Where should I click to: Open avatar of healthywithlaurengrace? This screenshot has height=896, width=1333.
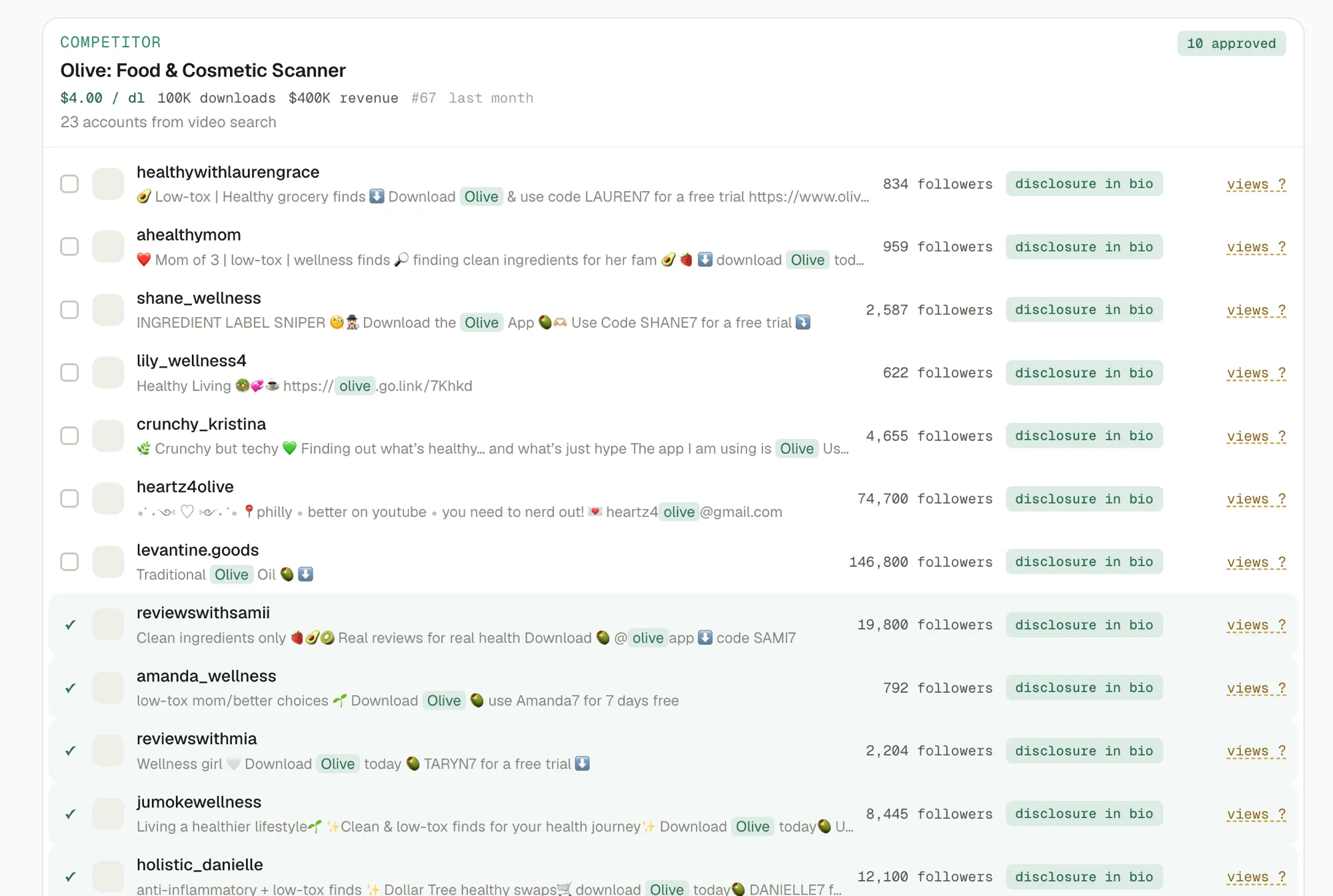pos(108,184)
